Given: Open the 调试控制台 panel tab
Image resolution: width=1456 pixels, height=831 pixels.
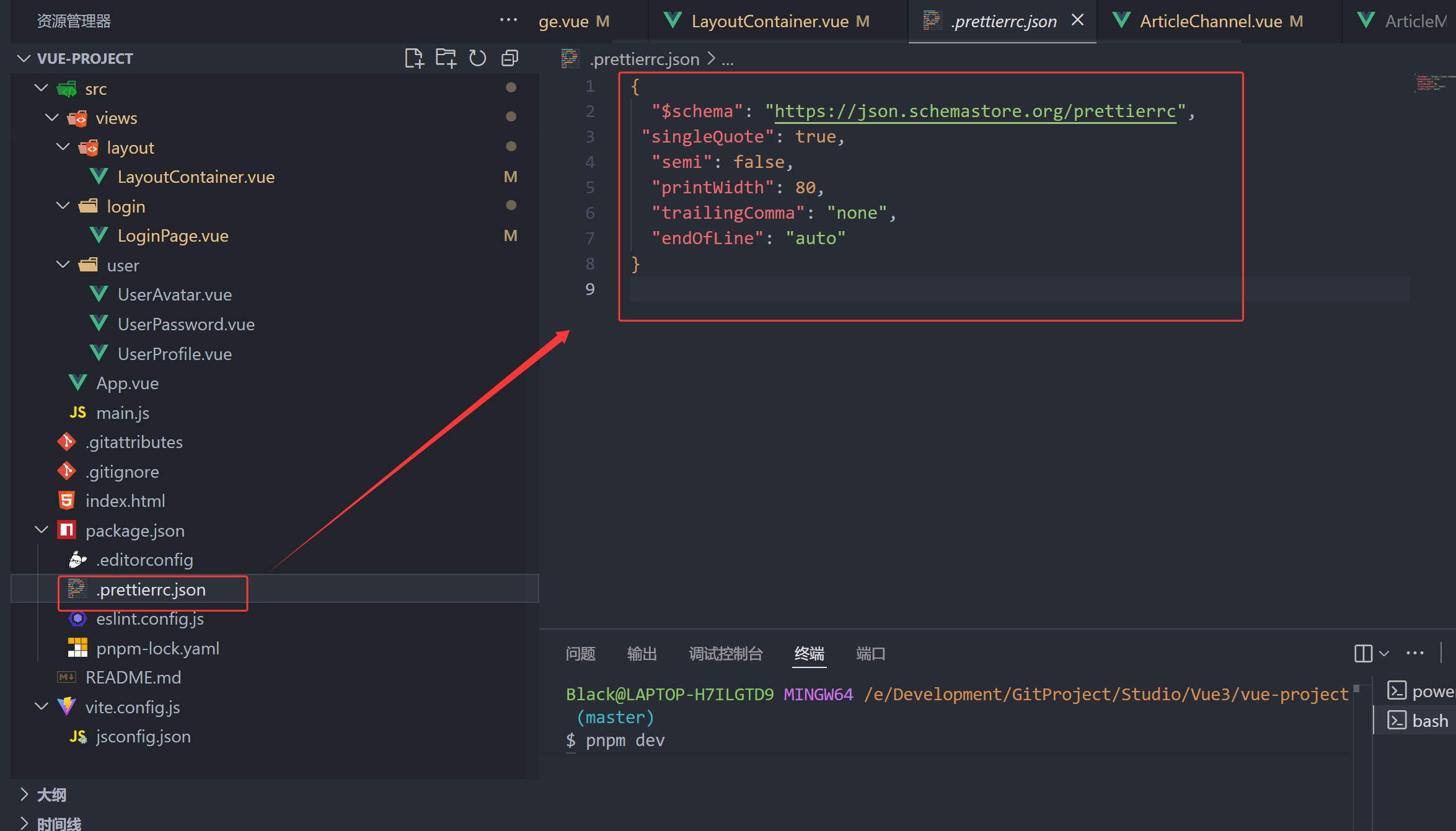Looking at the screenshot, I should (725, 654).
